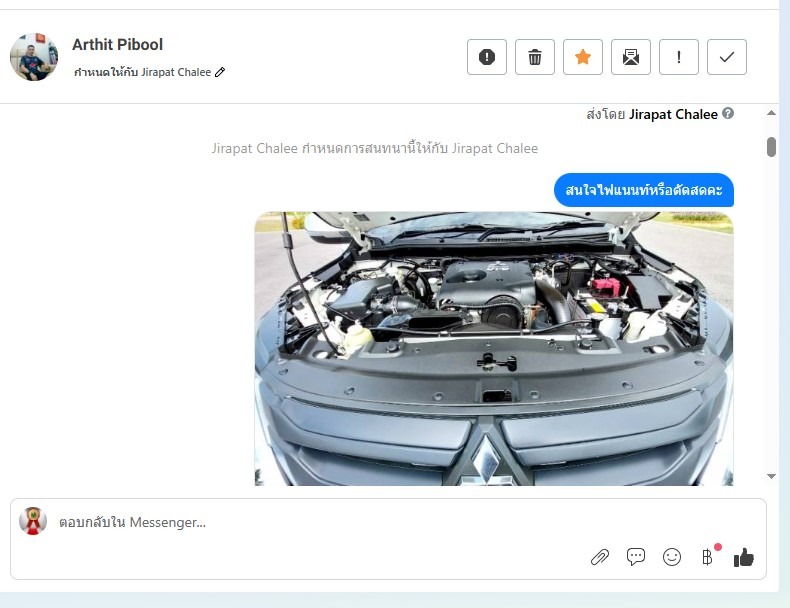Flag conversation as priority with exclamation mark

[679, 57]
